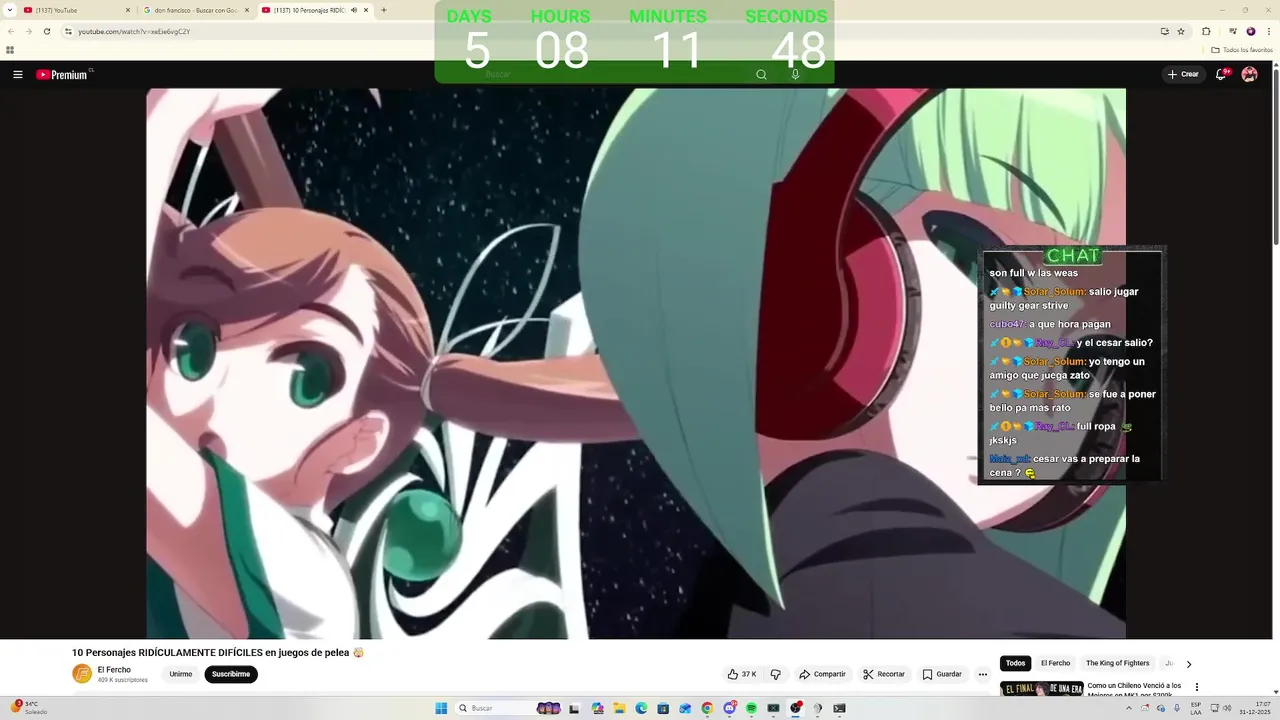Screen dimensions: 1280x720
Task: Select the El Fercho filter chip
Action: [x=1055, y=663]
